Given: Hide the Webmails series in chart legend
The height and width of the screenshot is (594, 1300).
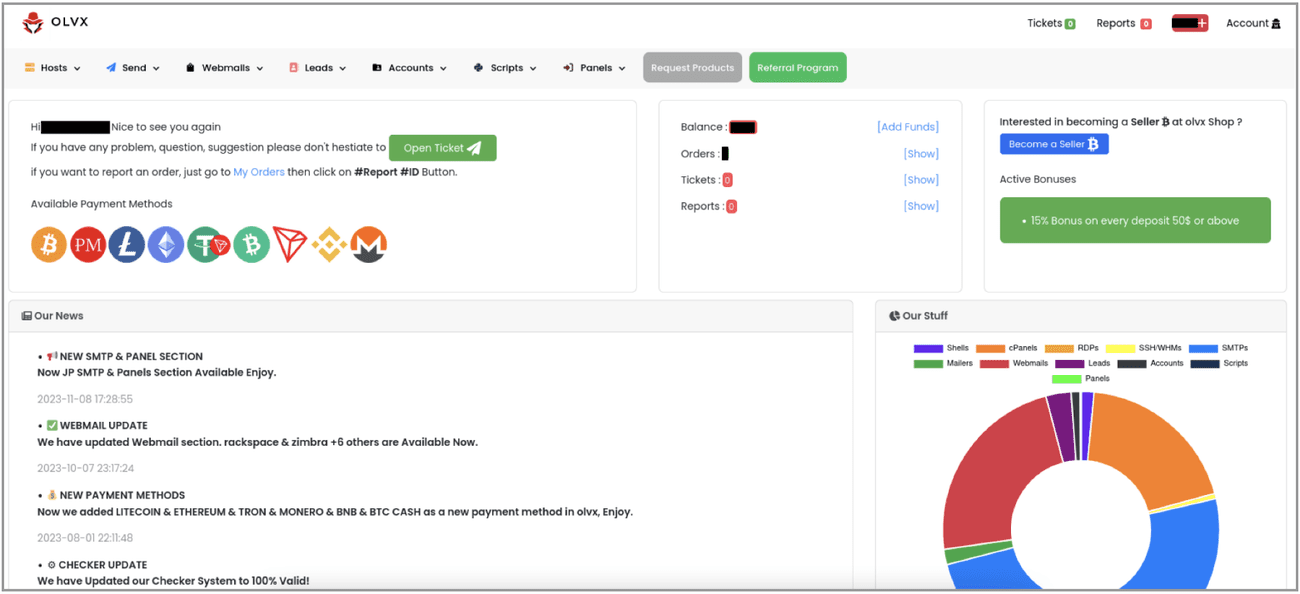Looking at the screenshot, I should click(x=1014, y=363).
